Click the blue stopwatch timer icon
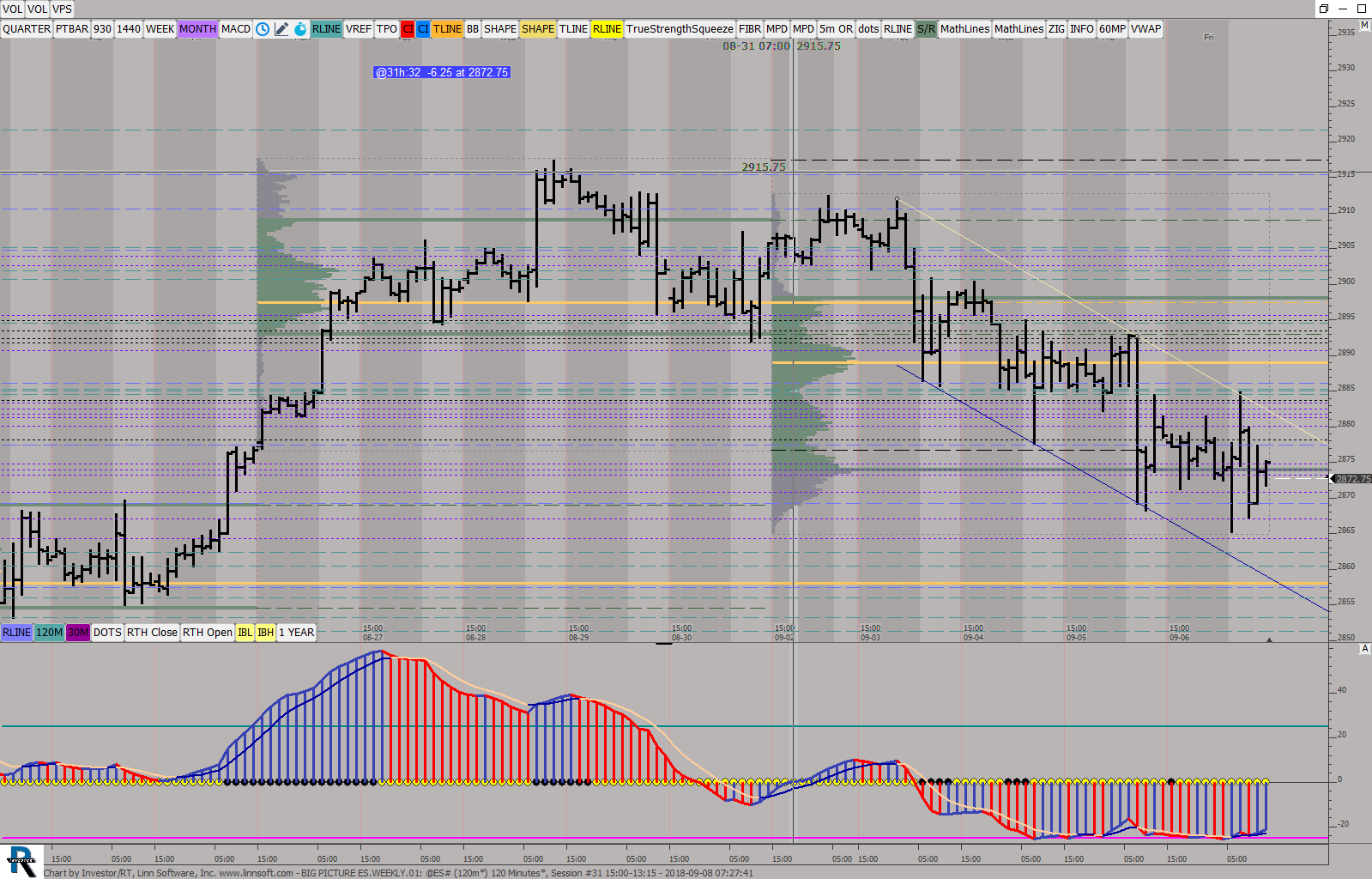1372x879 pixels. point(300,29)
